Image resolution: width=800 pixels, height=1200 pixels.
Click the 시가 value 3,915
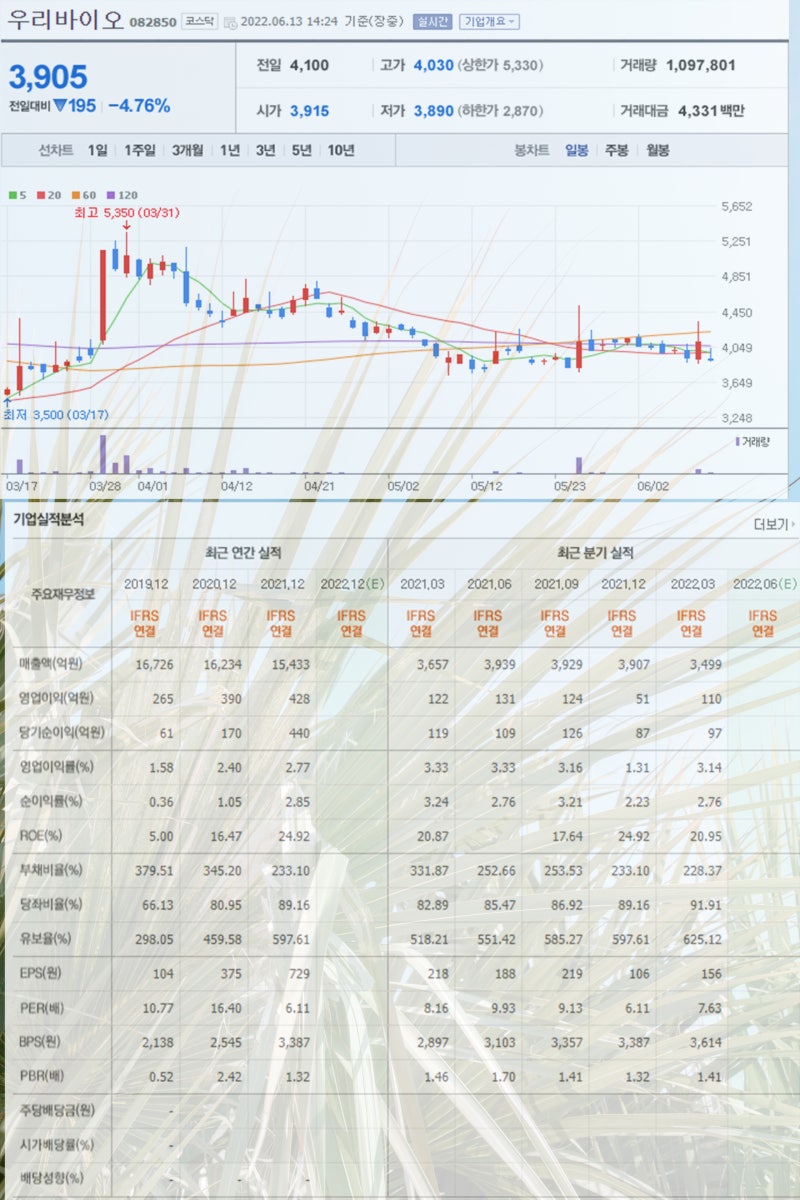(x=309, y=111)
